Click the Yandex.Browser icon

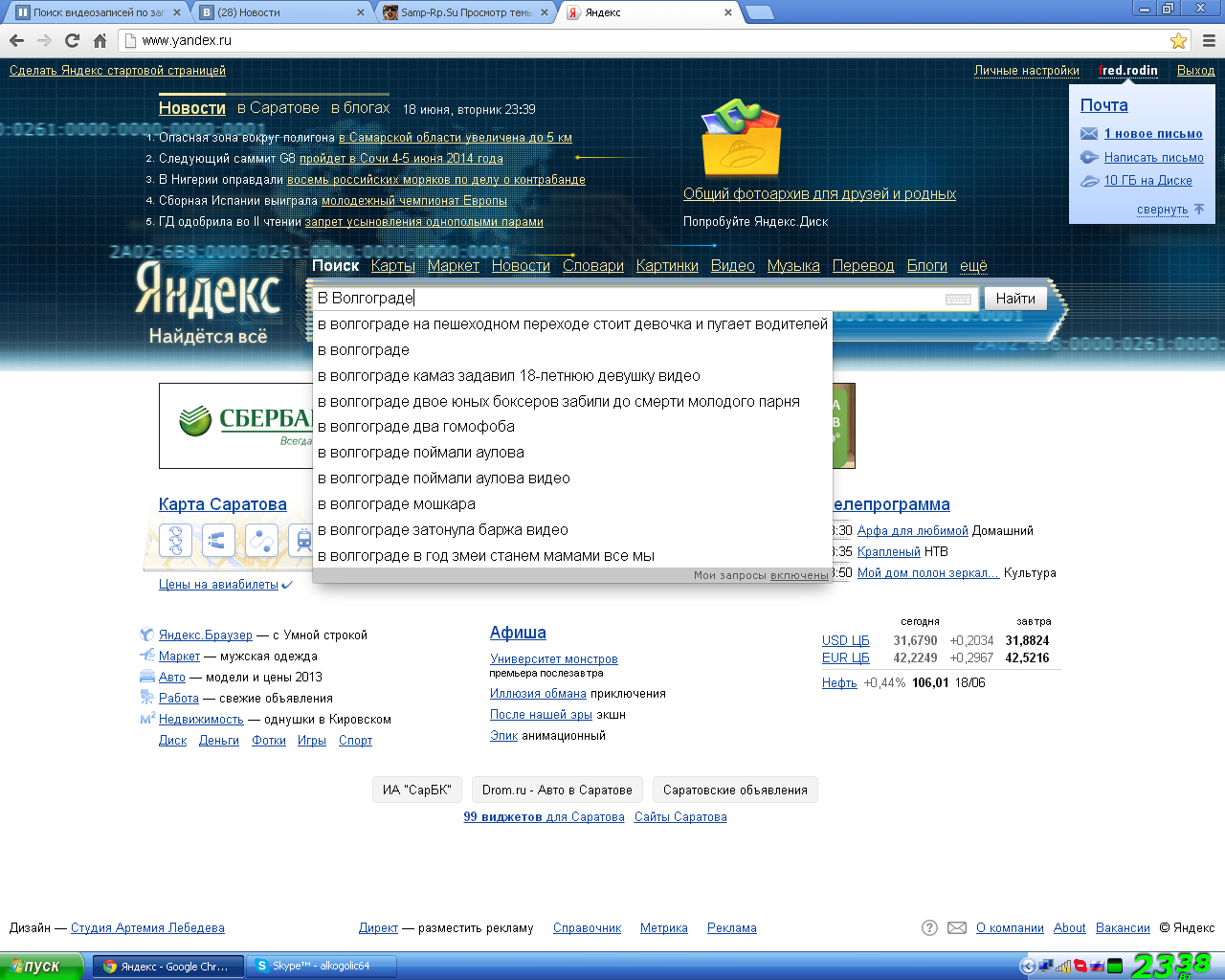point(146,635)
